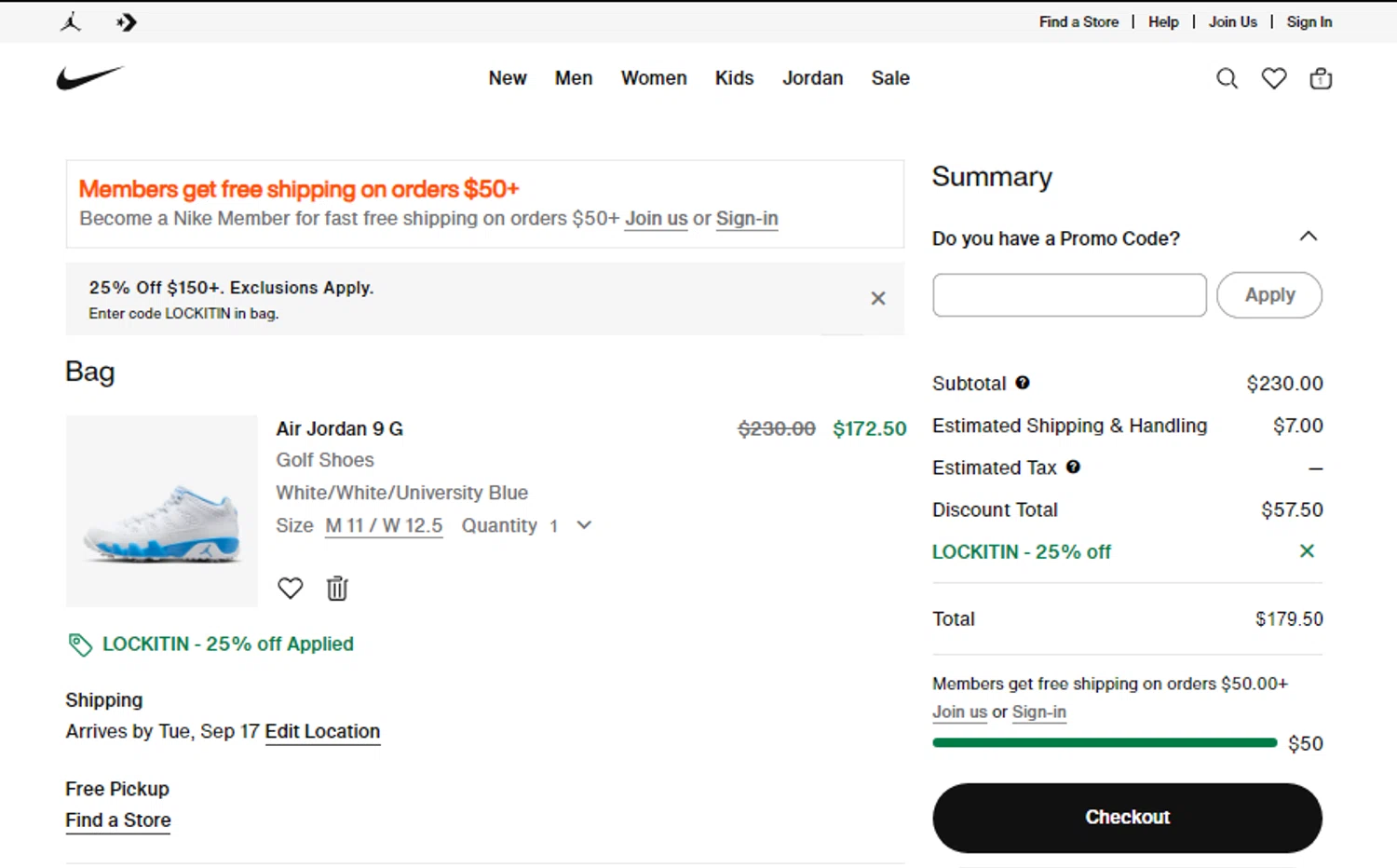Screen dimensions: 1397x868
Task: Click the Discount Total value $57.50
Action: (x=1292, y=509)
